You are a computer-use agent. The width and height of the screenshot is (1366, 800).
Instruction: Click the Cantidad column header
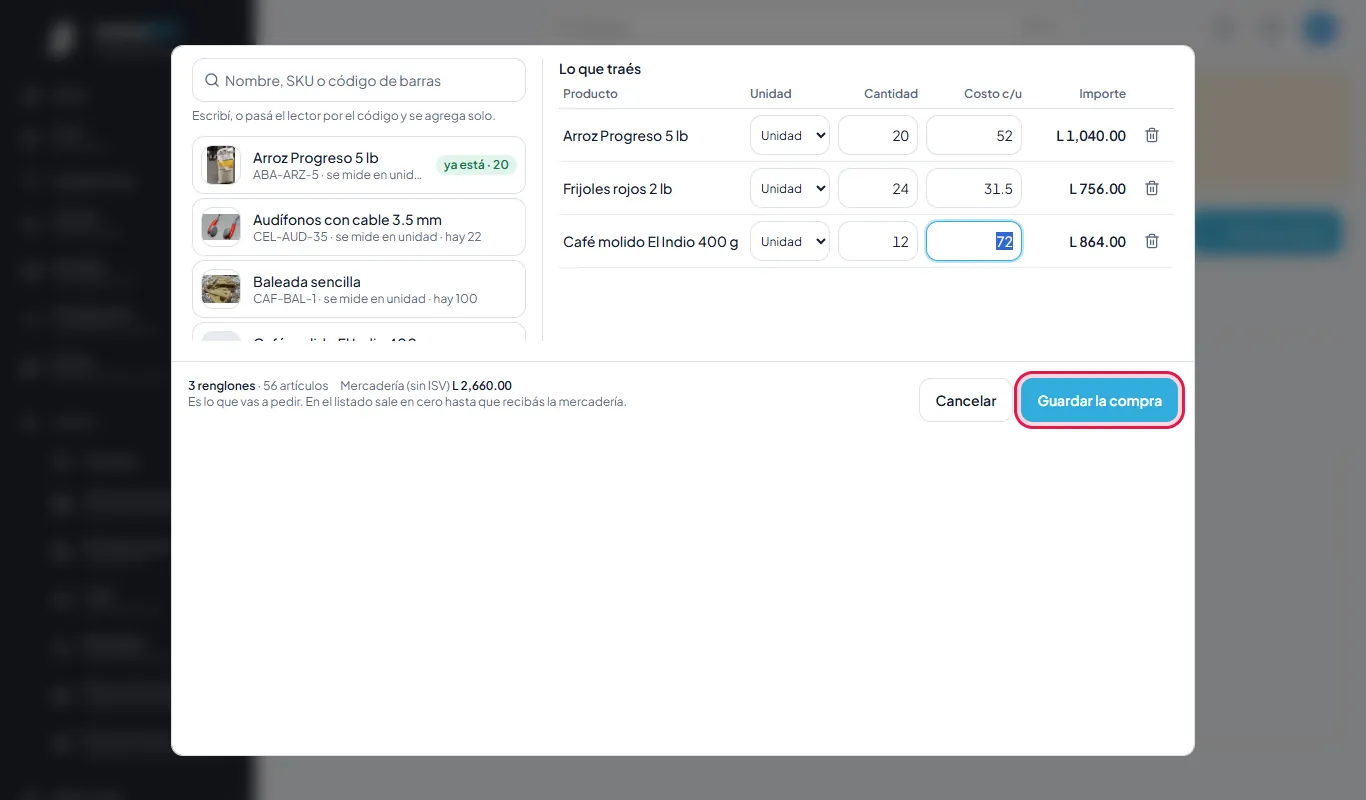(x=891, y=94)
